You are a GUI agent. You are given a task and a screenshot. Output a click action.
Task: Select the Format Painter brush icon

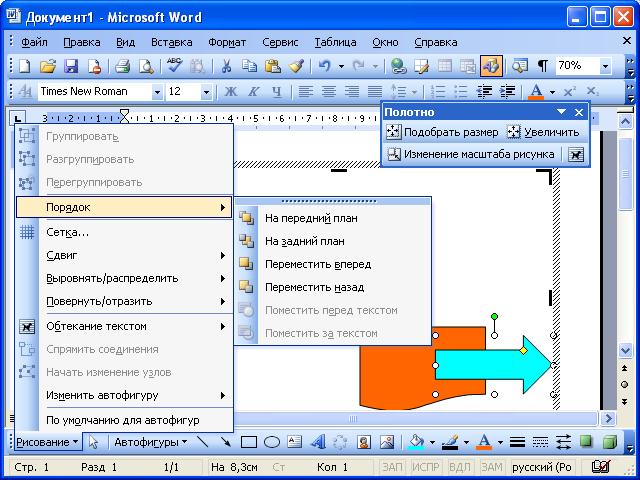(296, 66)
